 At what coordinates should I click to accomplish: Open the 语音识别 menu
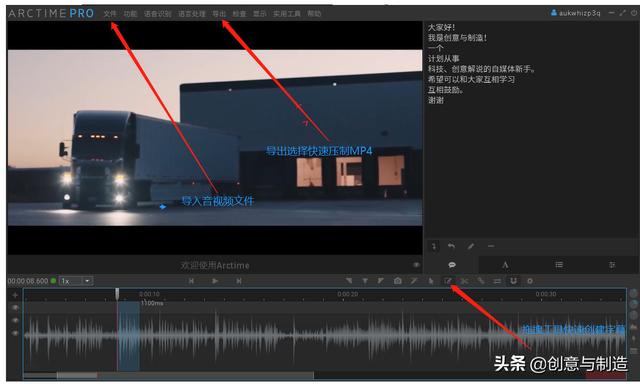click(158, 13)
